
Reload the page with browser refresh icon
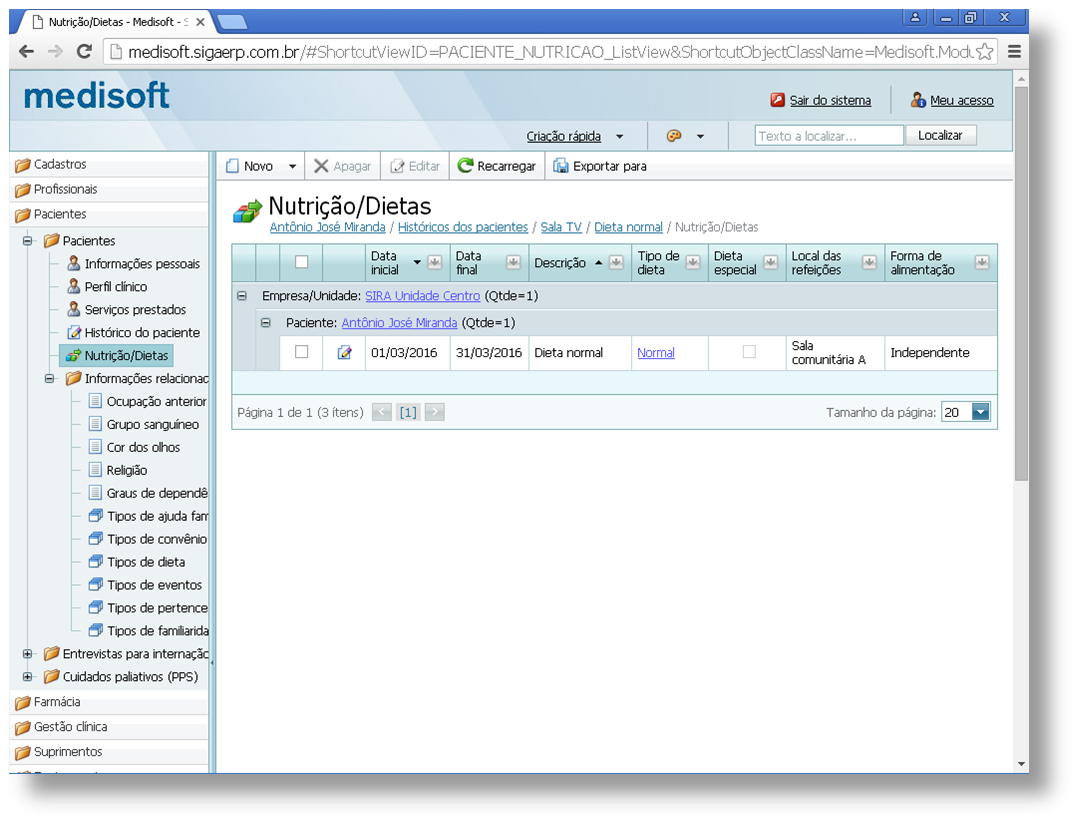point(84,52)
